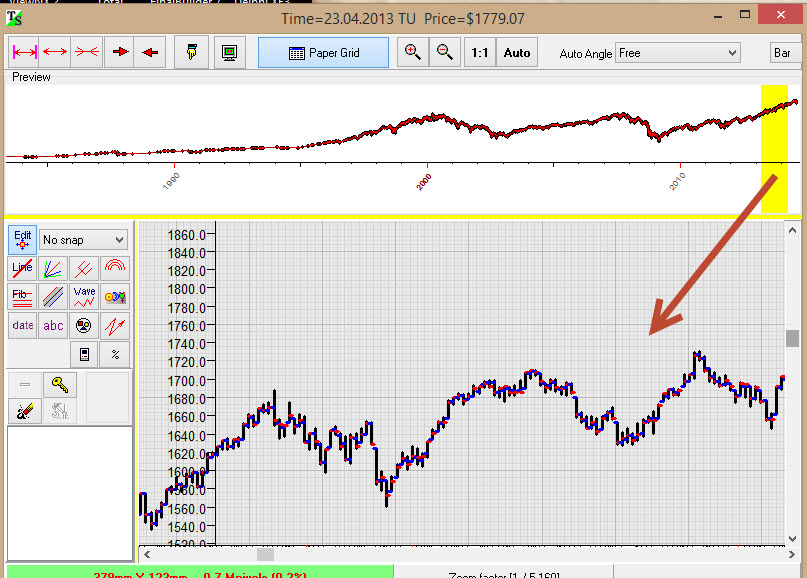
Task: Toggle Auto scaling button
Action: click(517, 53)
